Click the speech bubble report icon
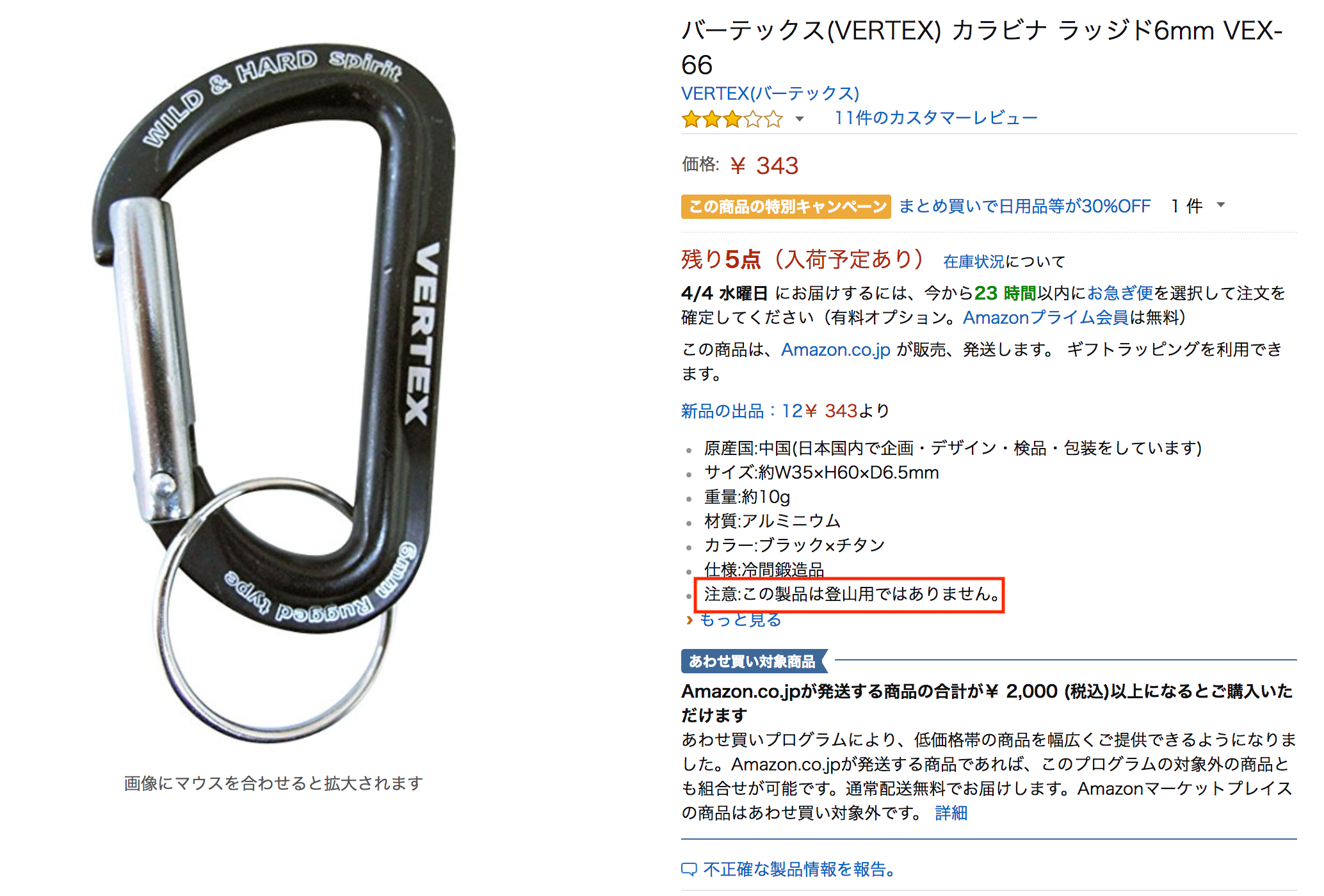Screen dimensions: 1324x896 pos(689,869)
